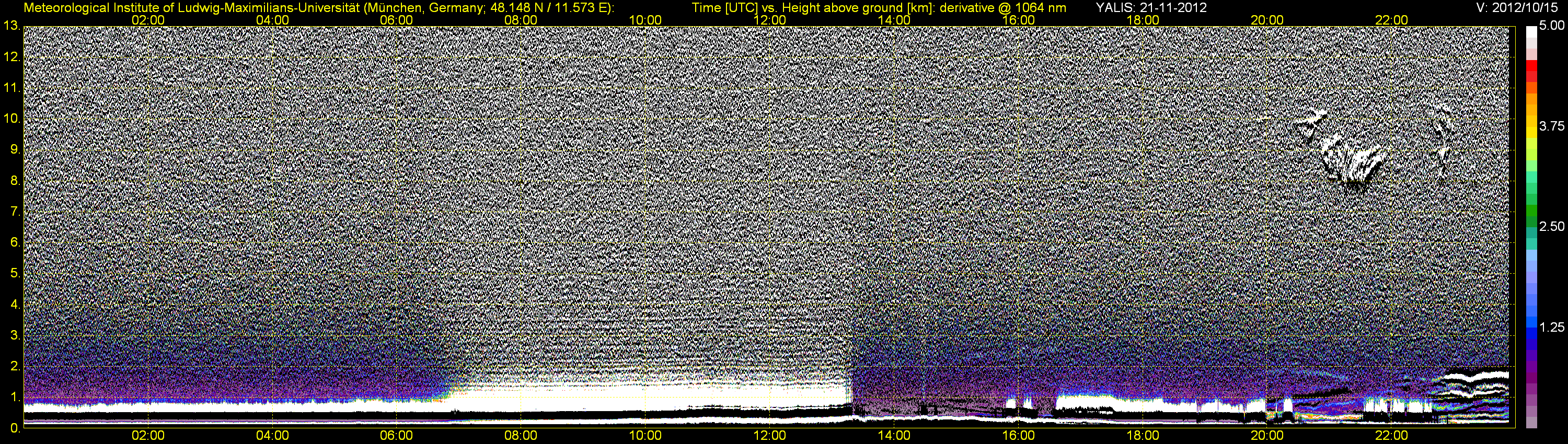This screenshot has height=444, width=1568.
Task: Click the '22:00' label on the top time axis
Action: [1391, 20]
